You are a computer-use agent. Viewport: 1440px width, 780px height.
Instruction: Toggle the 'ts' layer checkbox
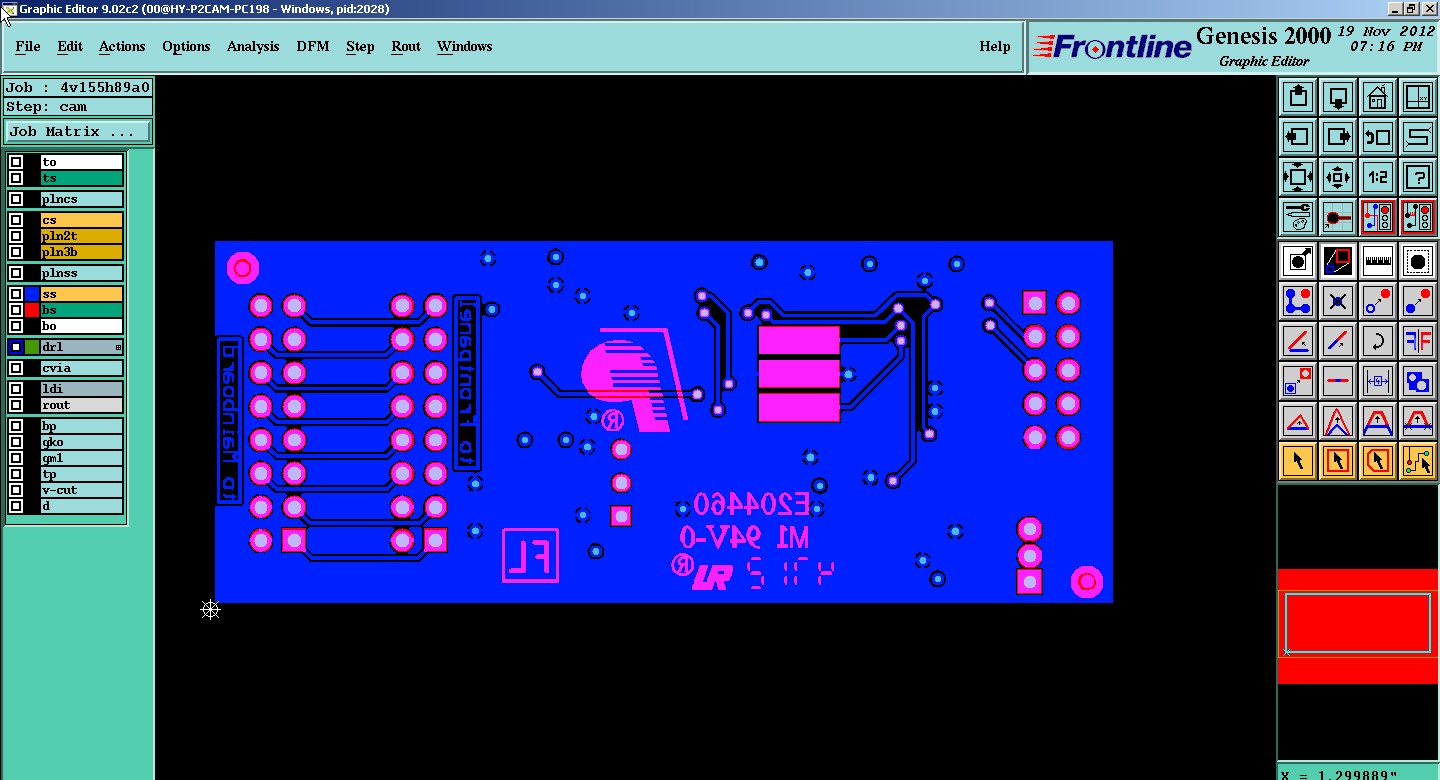[16, 178]
